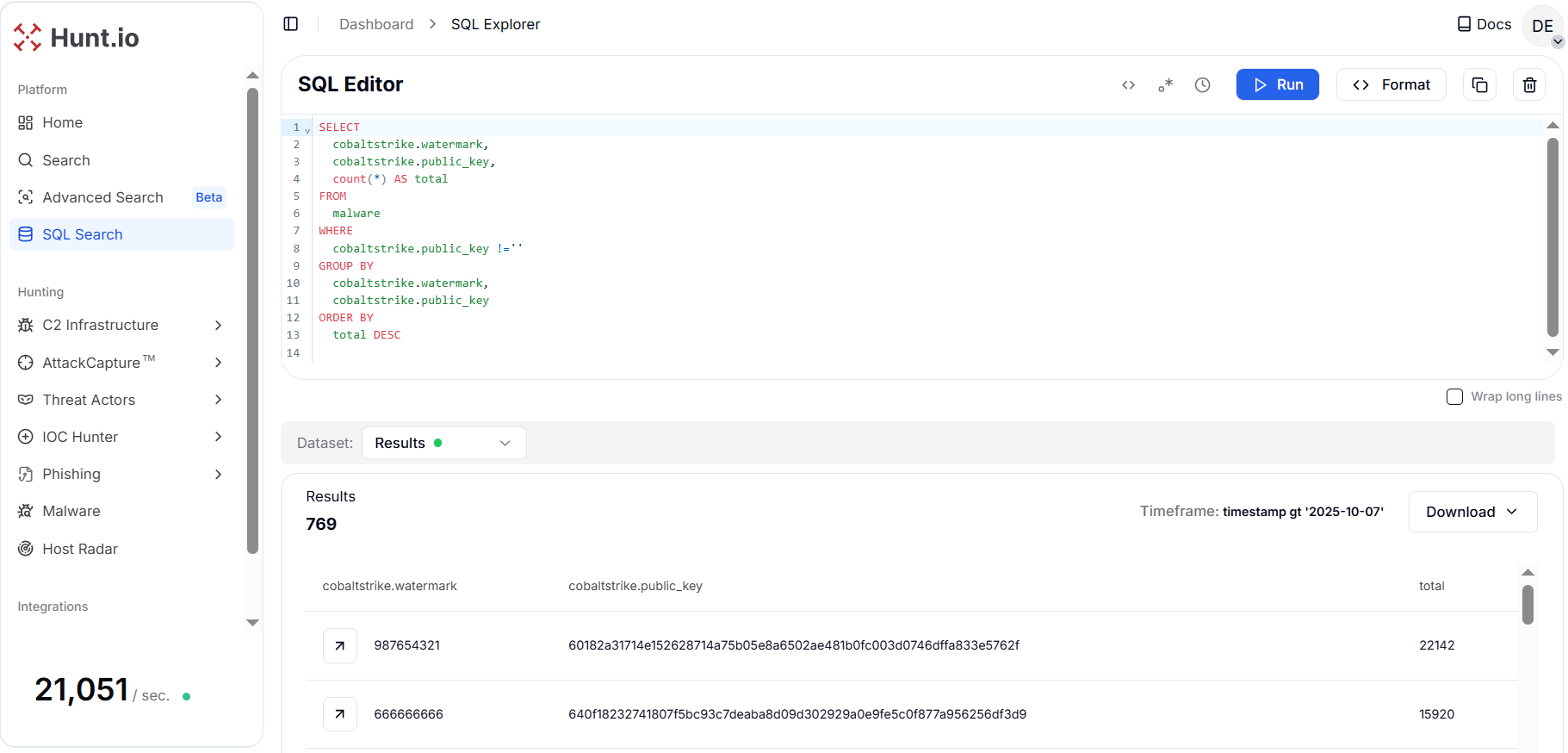Click the Format button
The image size is (1568, 753).
pyautogui.click(x=1391, y=84)
